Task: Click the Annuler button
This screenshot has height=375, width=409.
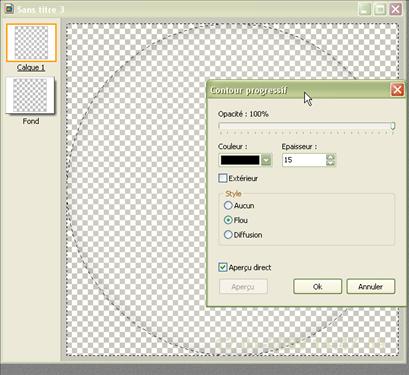Action: click(371, 286)
